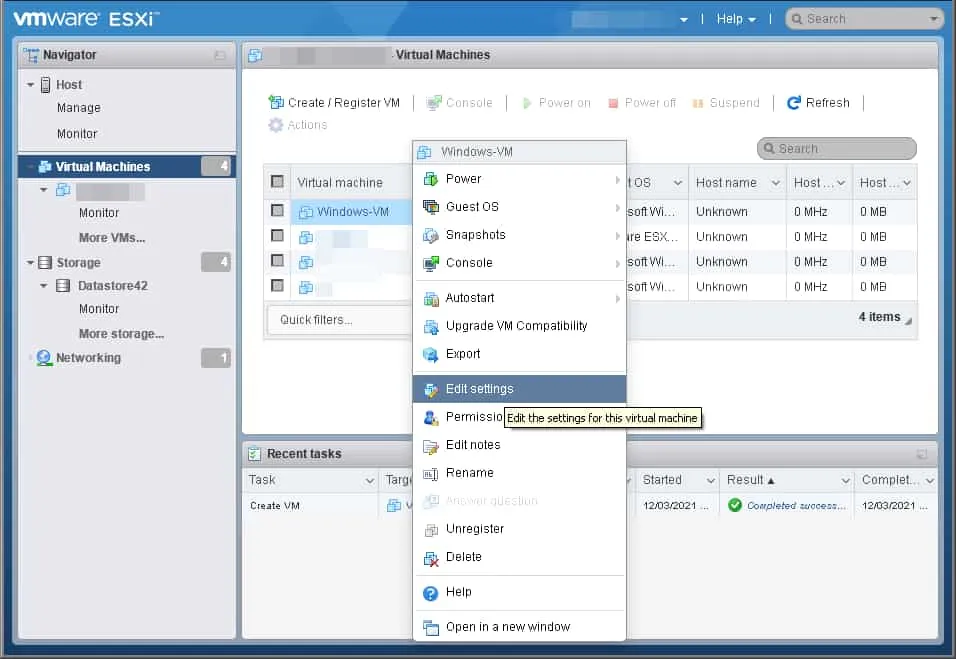Click the Networking icon in Navigator

[x=44, y=358]
